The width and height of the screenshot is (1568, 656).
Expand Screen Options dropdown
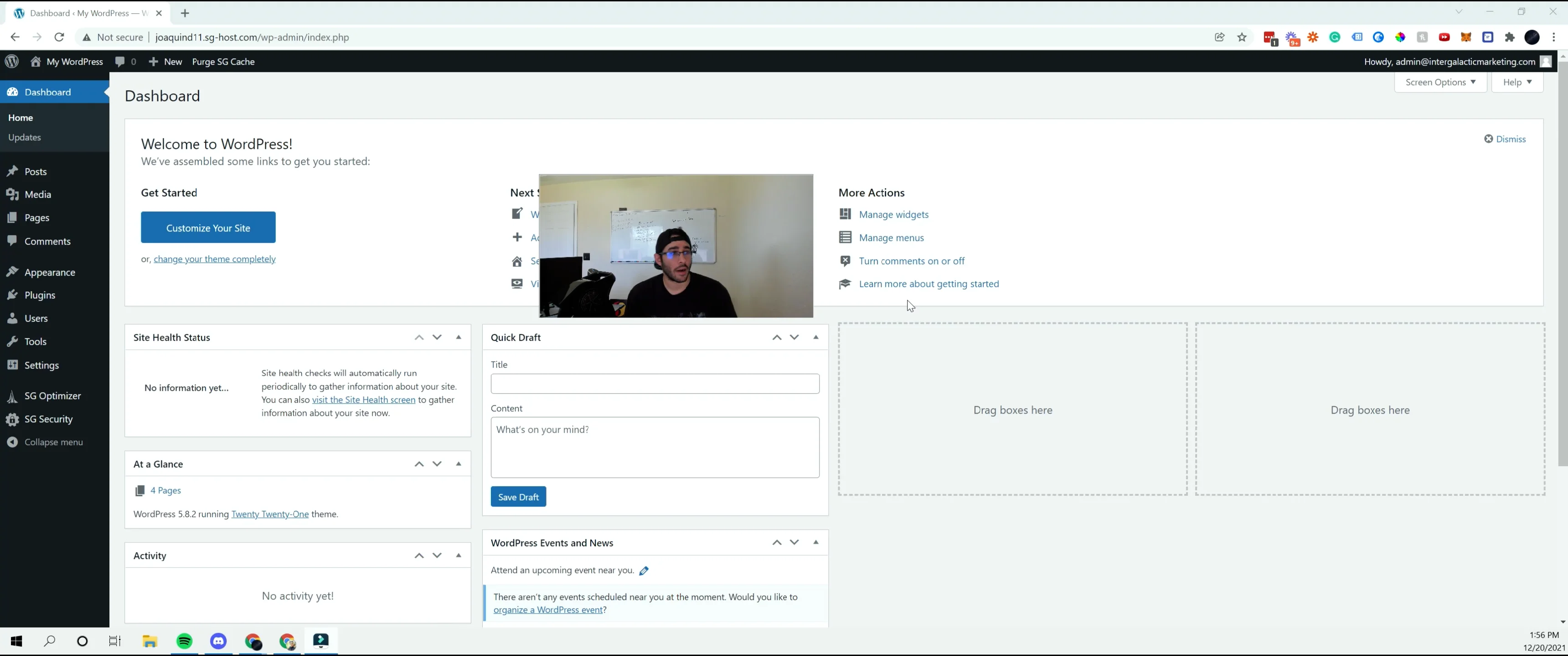[x=1440, y=82]
